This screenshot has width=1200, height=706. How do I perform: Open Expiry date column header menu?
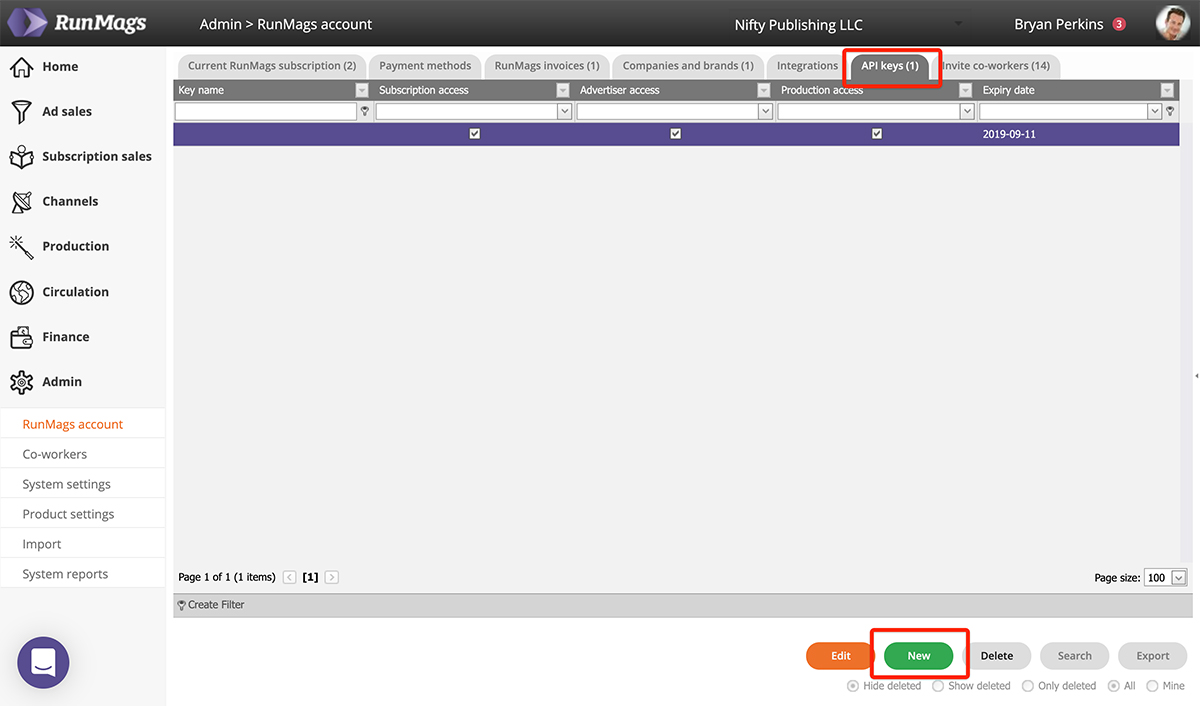click(x=1167, y=90)
